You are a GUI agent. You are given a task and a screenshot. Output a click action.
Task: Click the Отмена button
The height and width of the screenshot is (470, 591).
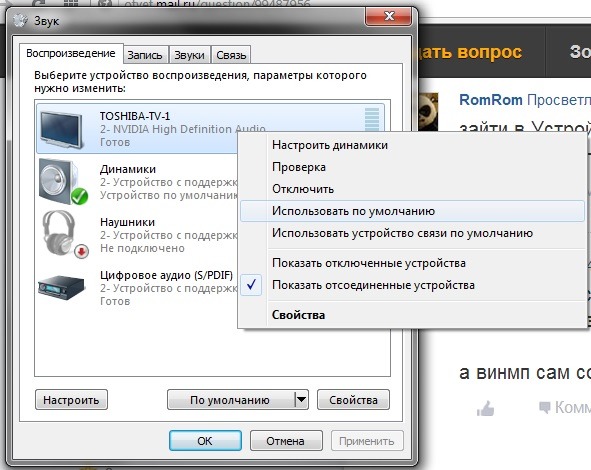tap(286, 441)
